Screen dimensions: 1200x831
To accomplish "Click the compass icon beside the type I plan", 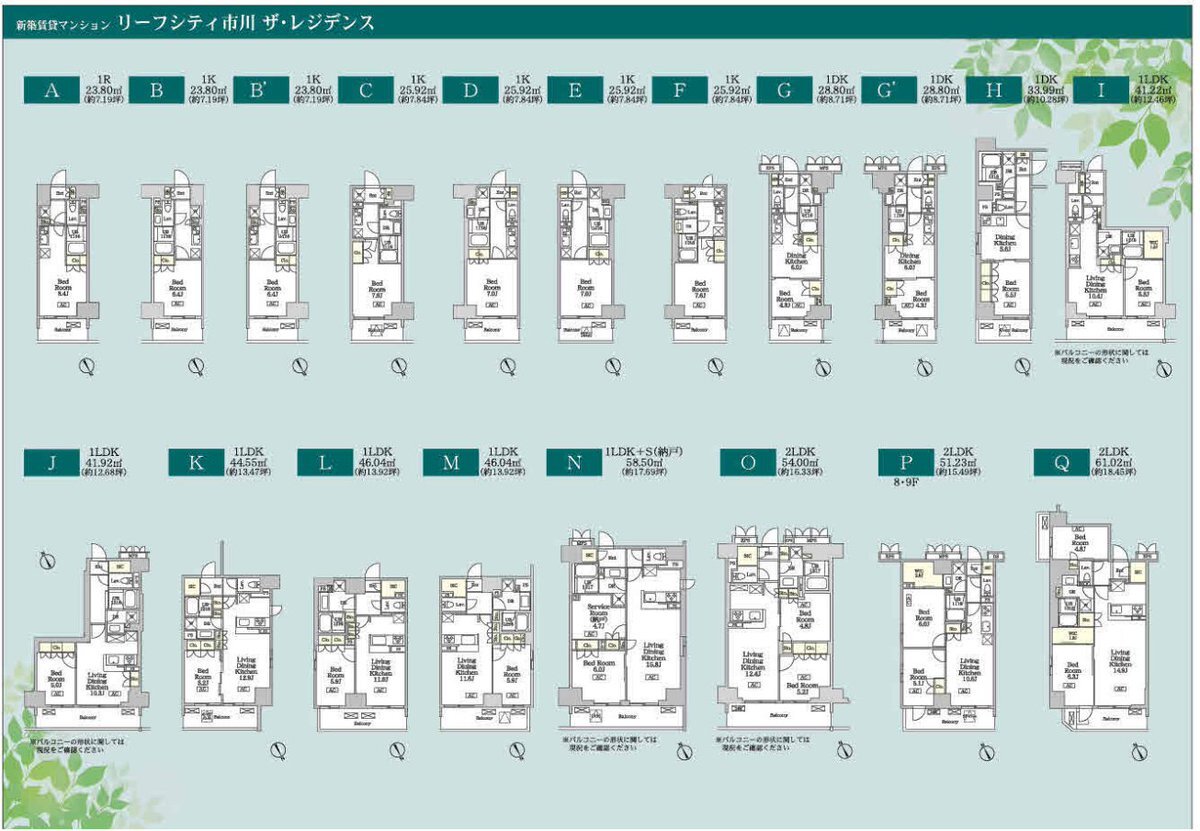I will [1163, 370].
